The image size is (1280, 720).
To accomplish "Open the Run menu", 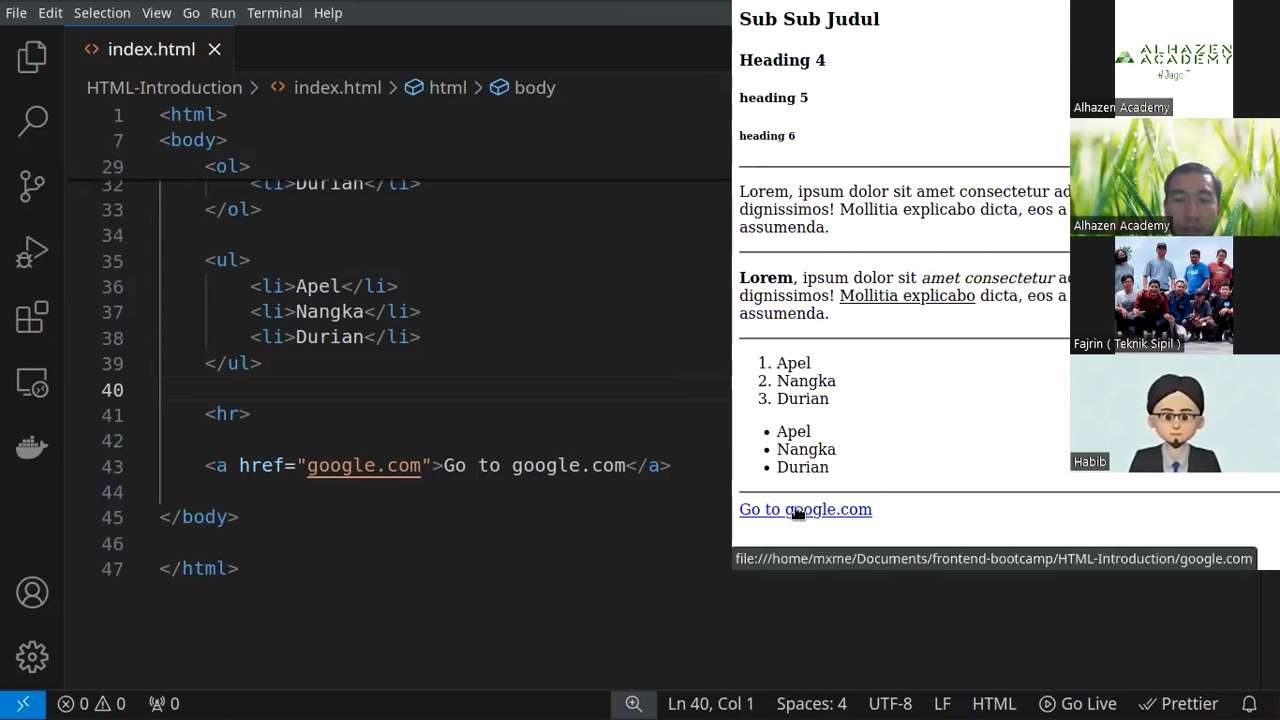I will [223, 13].
